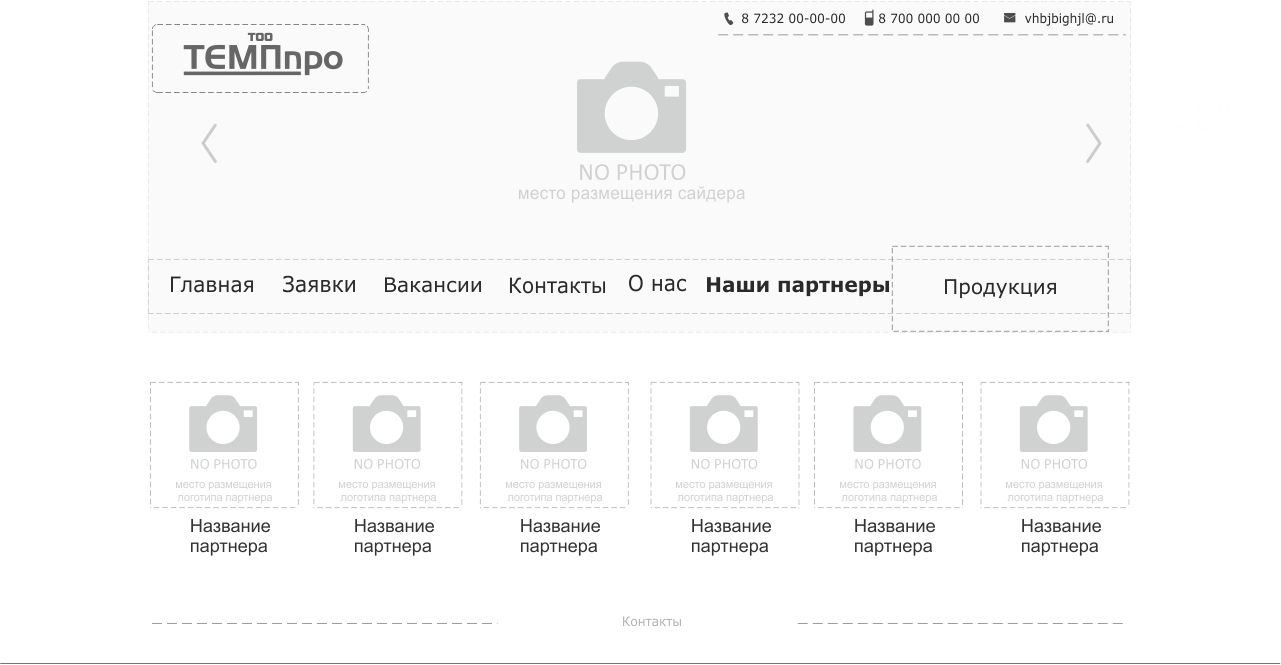Image resolution: width=1281 pixels, height=665 pixels.
Task: Go to Контакты in navigation bar
Action: point(557,286)
